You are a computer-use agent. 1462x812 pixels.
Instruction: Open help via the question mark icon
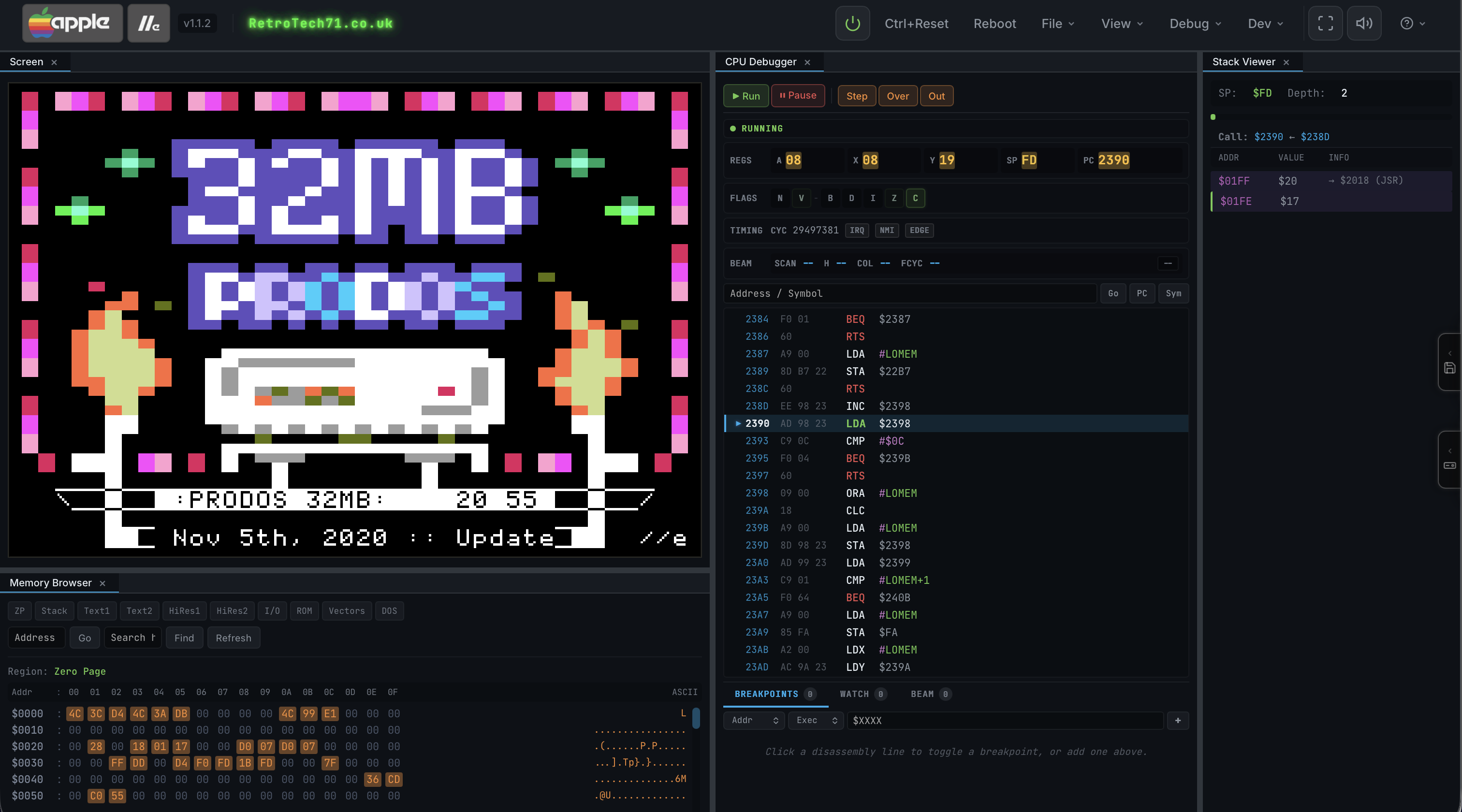[1407, 23]
